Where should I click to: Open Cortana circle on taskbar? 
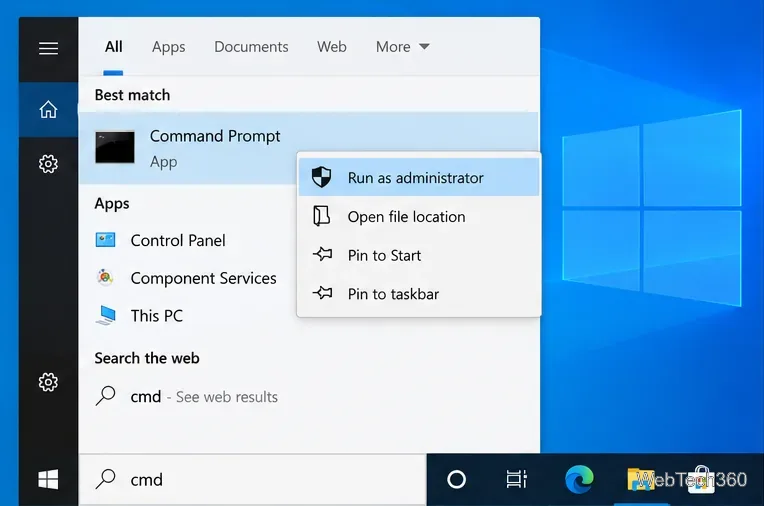(456, 480)
